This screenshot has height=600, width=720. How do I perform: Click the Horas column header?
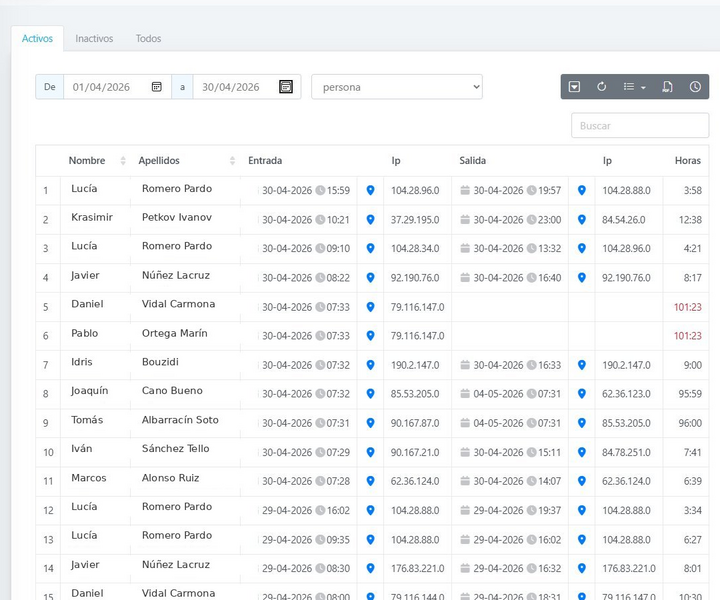687,161
